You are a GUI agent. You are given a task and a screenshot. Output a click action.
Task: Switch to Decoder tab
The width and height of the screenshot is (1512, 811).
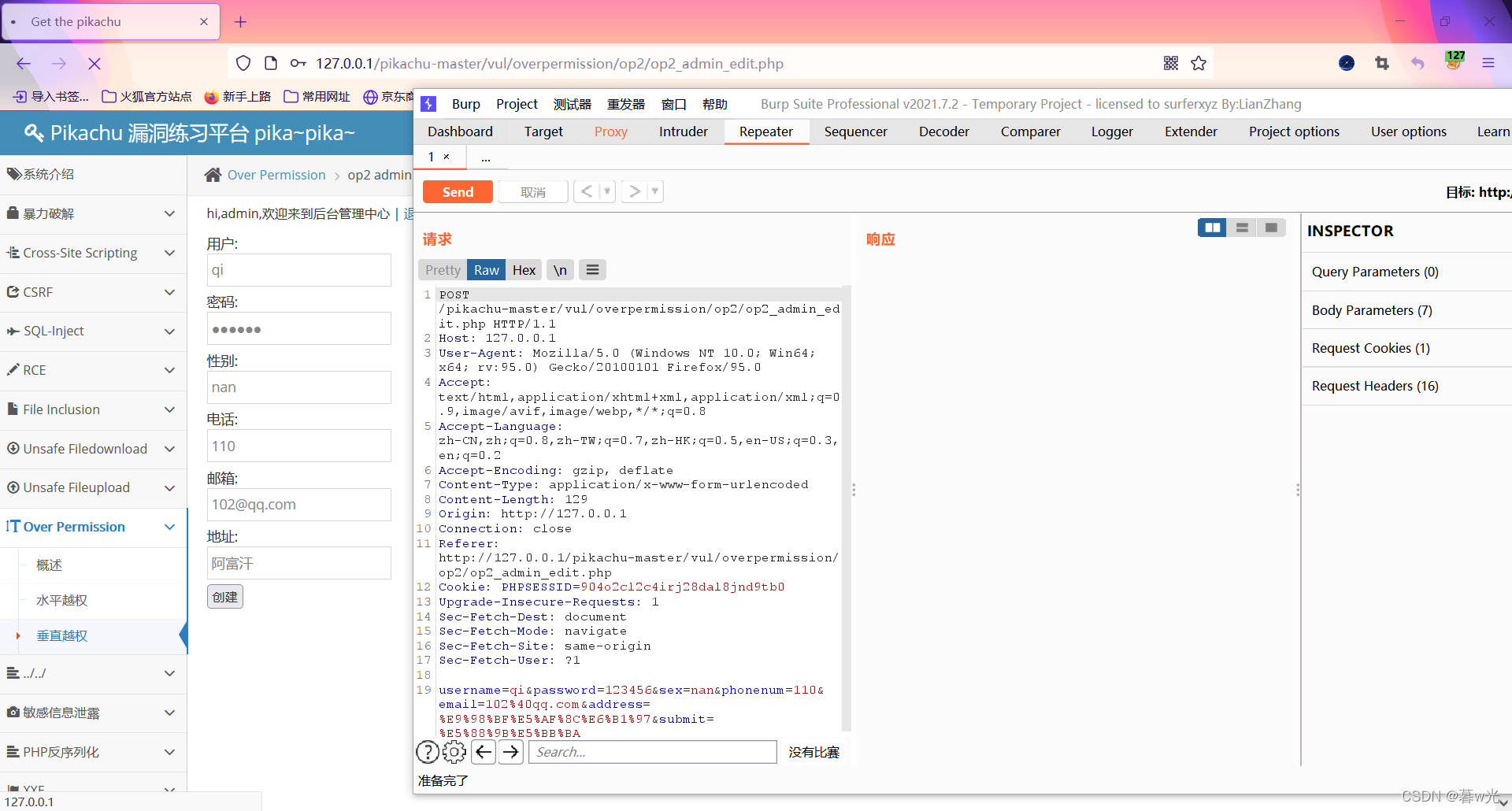(944, 131)
